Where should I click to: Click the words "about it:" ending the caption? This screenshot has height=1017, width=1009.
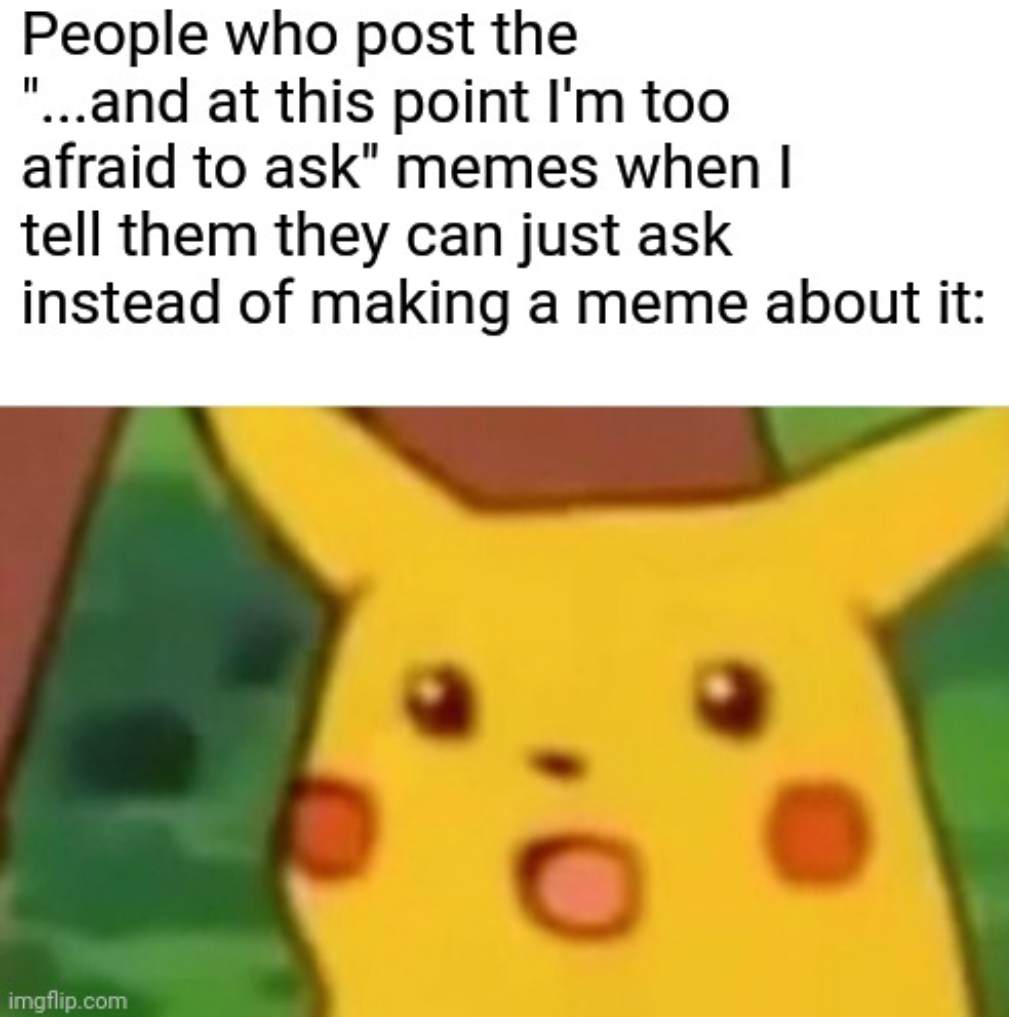[x=875, y=302]
